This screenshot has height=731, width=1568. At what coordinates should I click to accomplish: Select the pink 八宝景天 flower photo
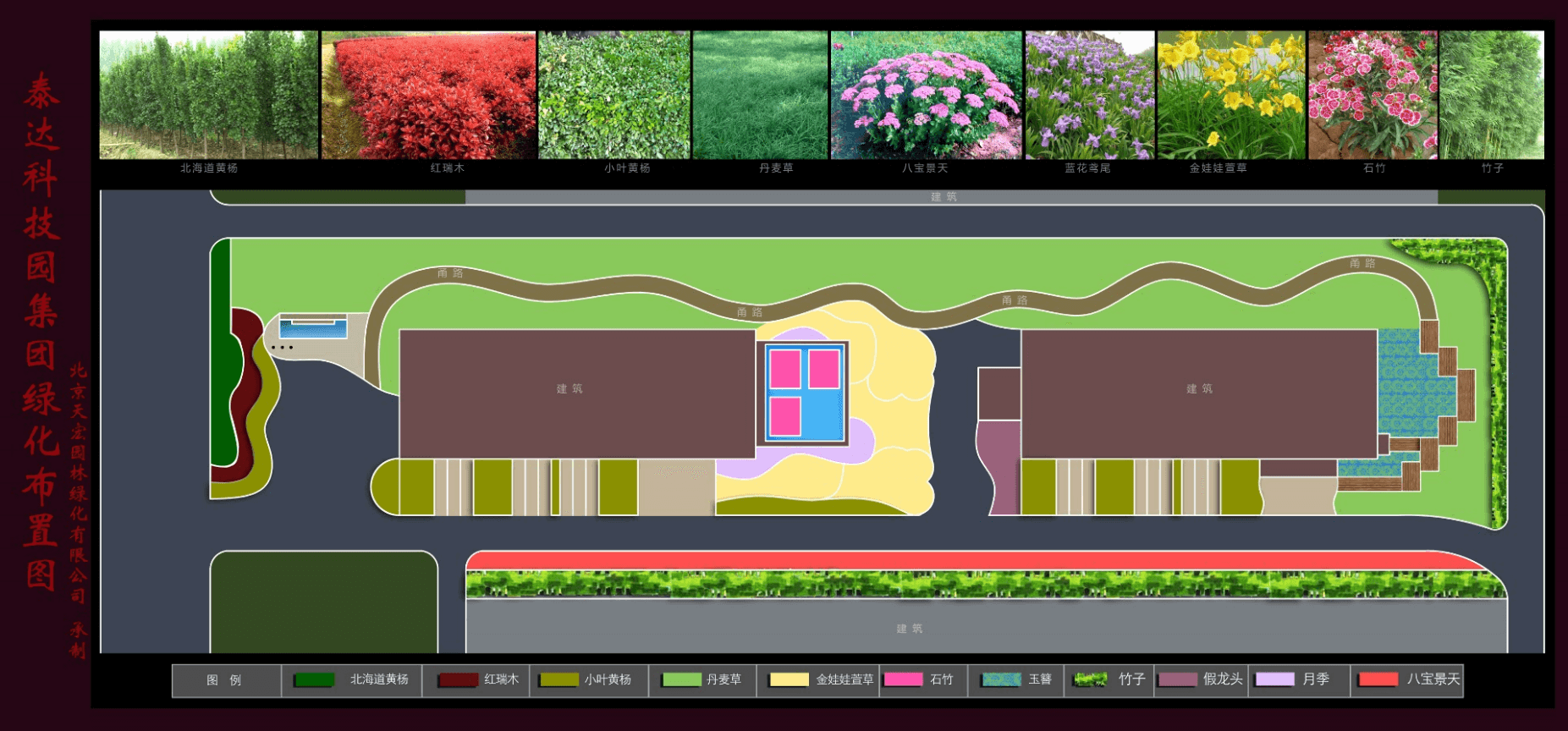coord(926,95)
